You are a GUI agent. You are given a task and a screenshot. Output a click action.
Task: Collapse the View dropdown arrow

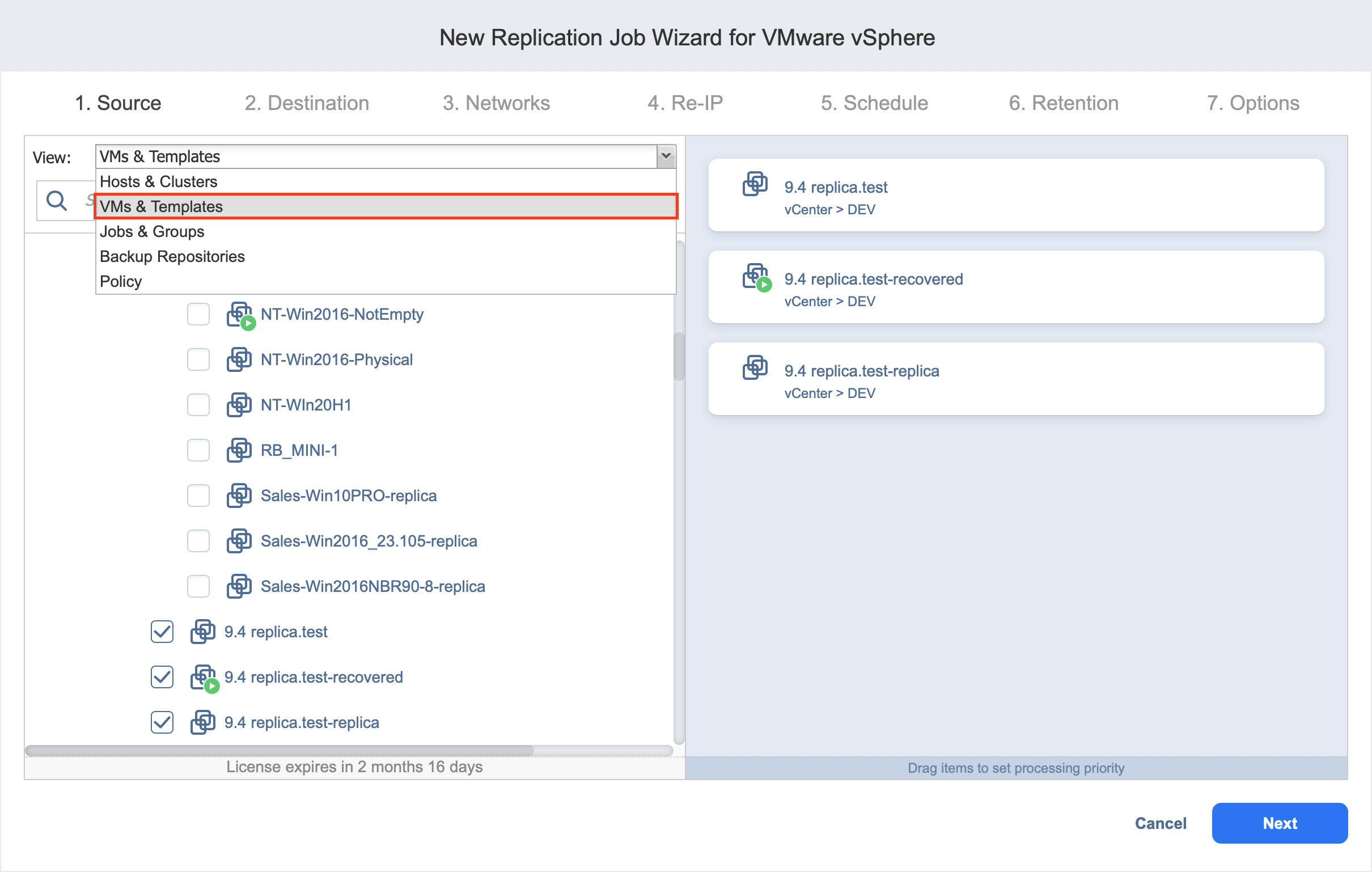666,156
